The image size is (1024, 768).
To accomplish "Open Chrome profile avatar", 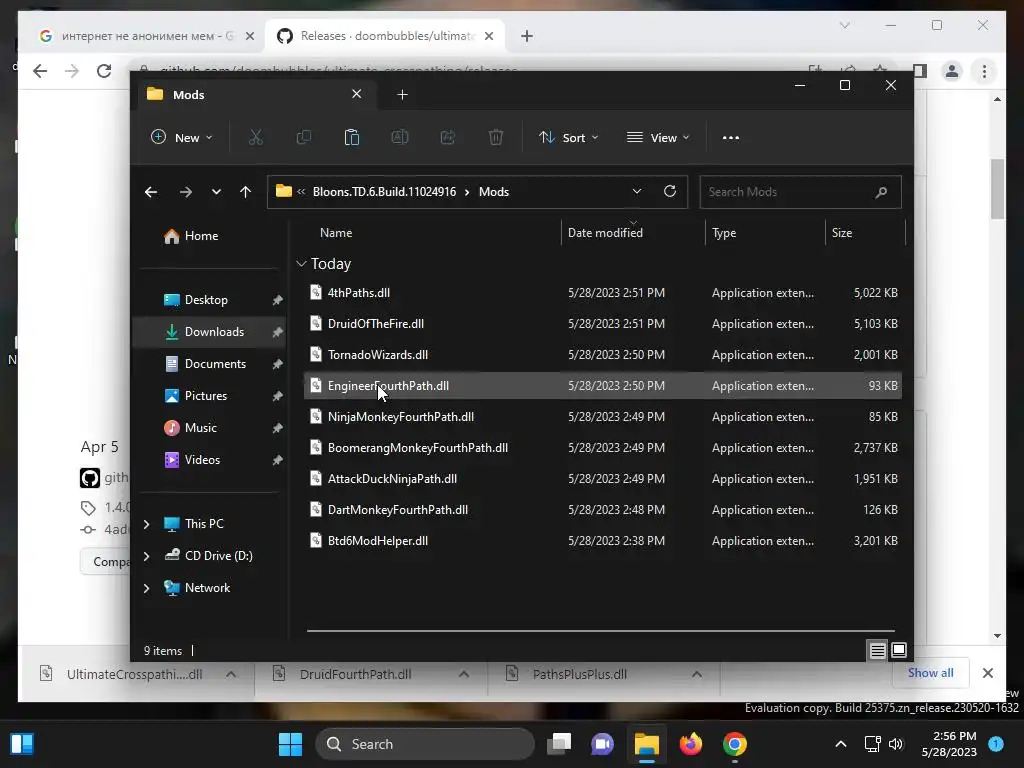I will pyautogui.click(x=952, y=71).
